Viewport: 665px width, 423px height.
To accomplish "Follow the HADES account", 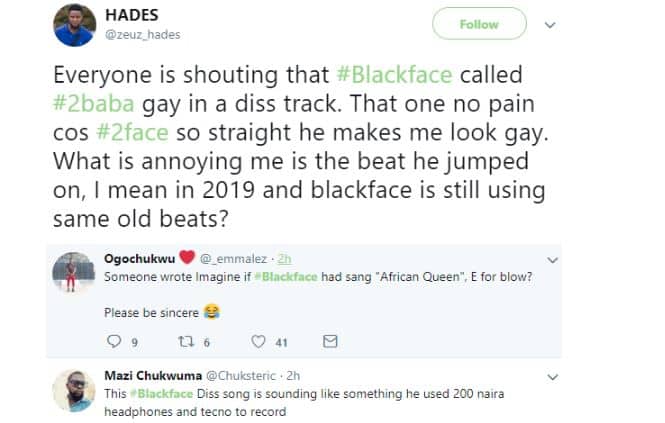I will click(479, 24).
